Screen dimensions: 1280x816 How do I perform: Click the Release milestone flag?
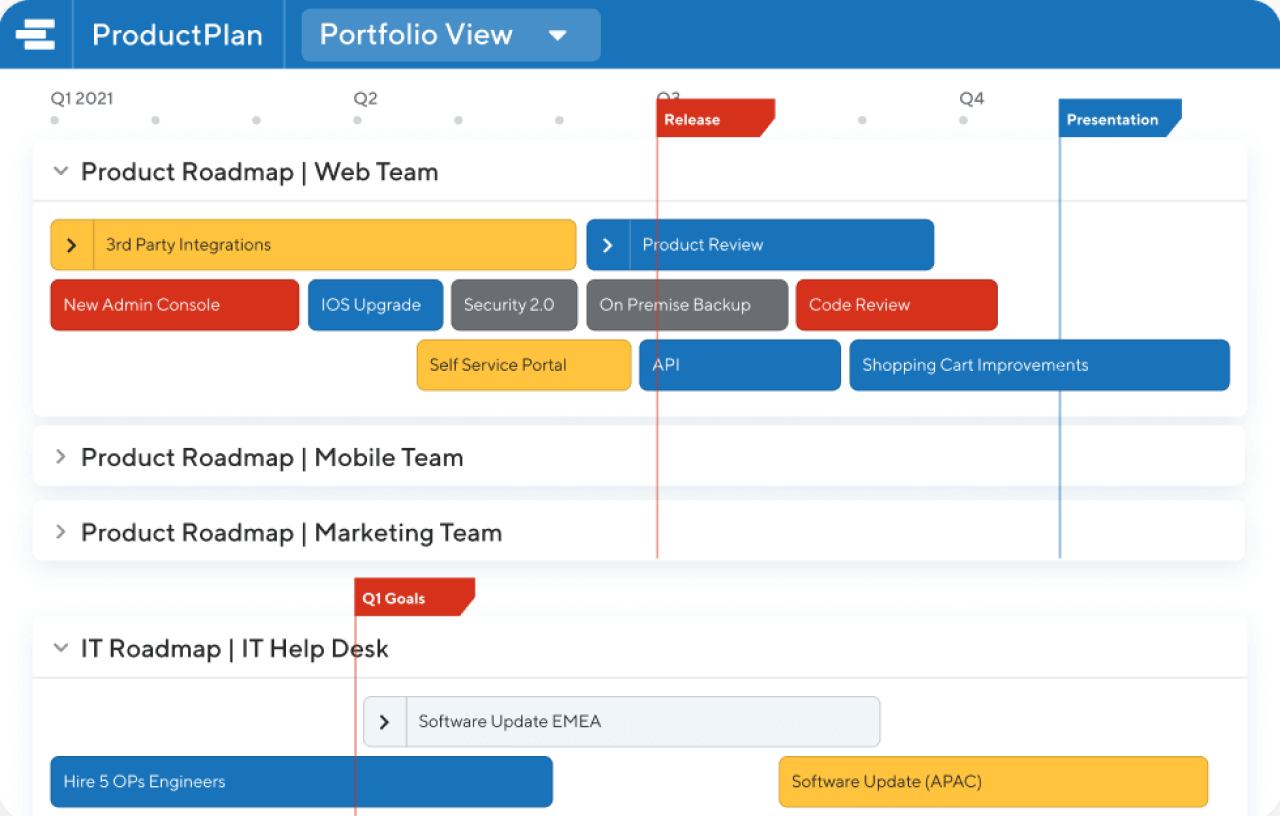click(705, 118)
